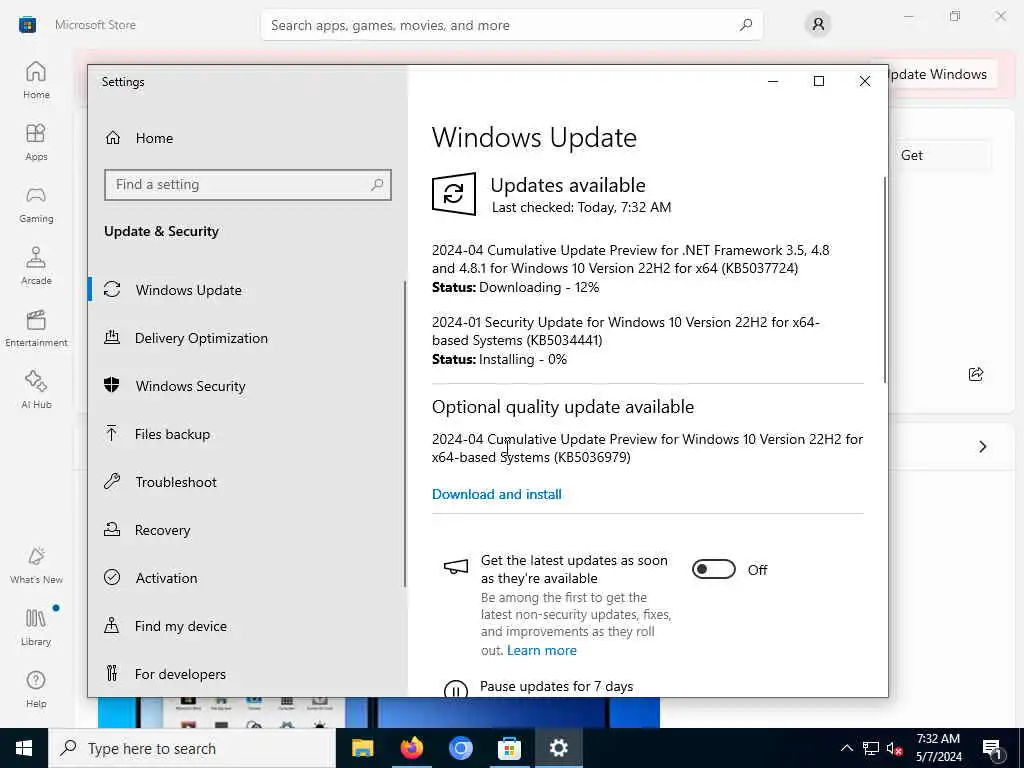Click the megaphone latest updates icon
This screenshot has width=1024, height=768.
tap(456, 566)
